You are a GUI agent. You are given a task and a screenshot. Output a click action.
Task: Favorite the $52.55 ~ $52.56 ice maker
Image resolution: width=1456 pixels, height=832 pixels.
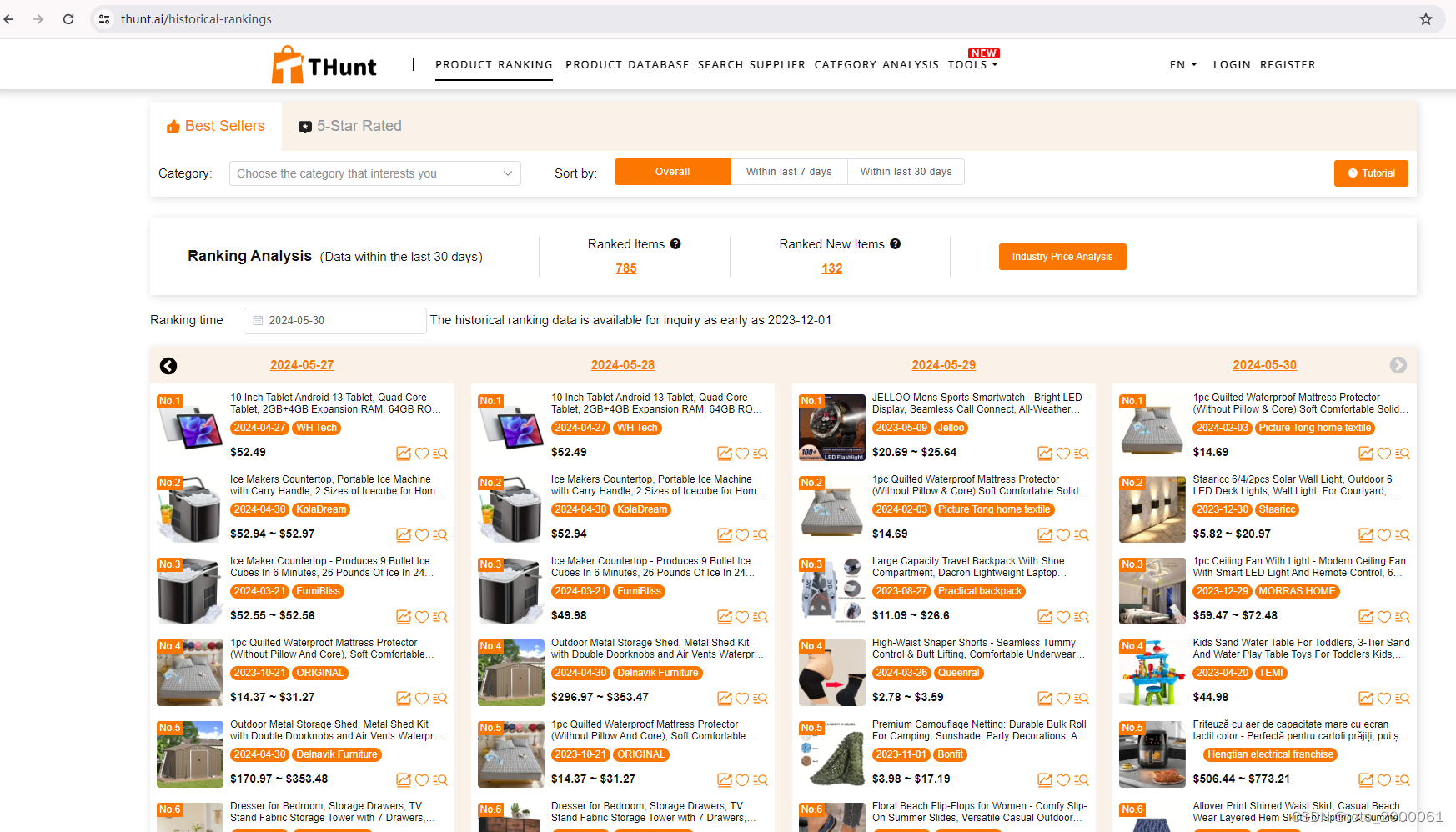[x=422, y=617]
